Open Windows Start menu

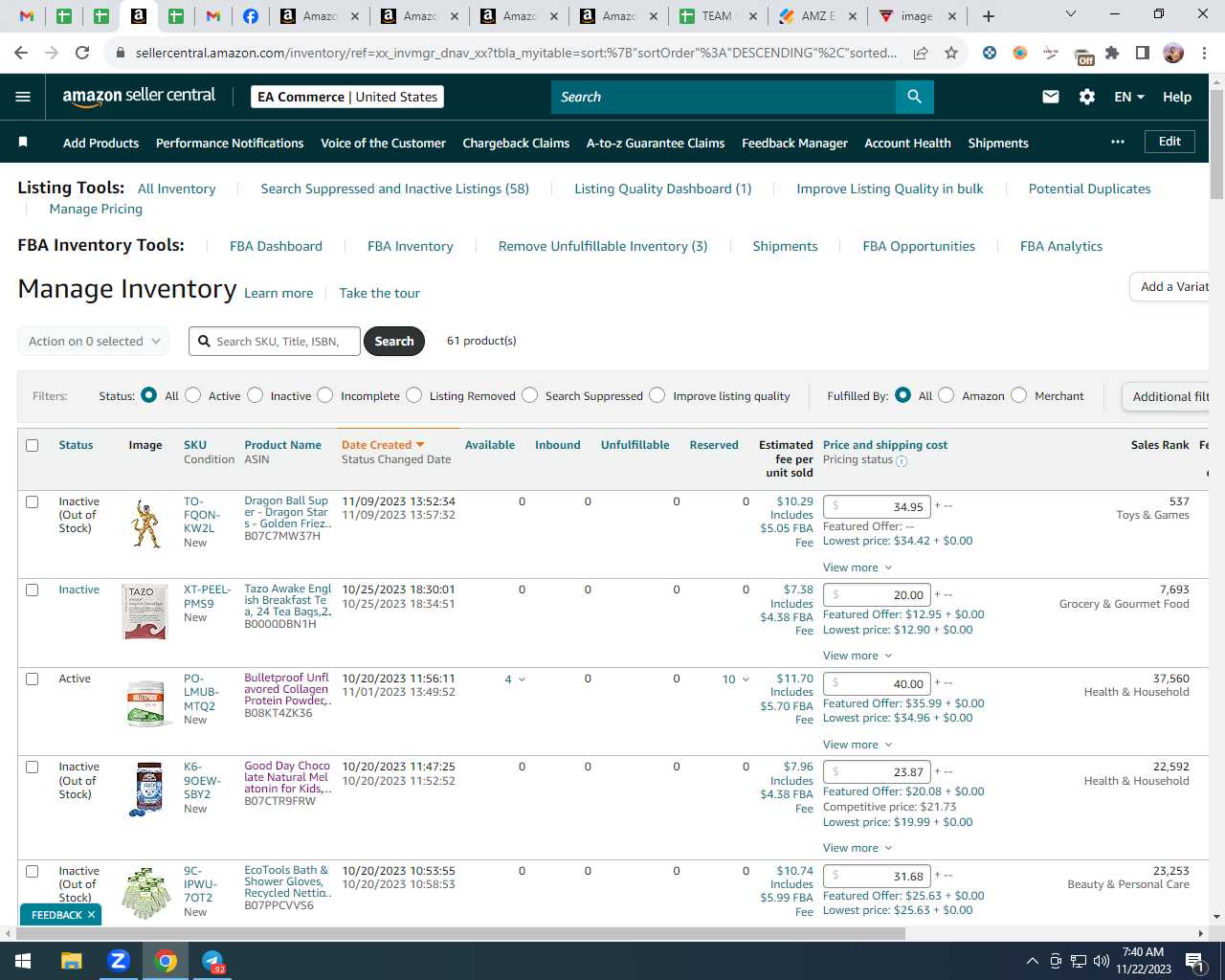23,961
